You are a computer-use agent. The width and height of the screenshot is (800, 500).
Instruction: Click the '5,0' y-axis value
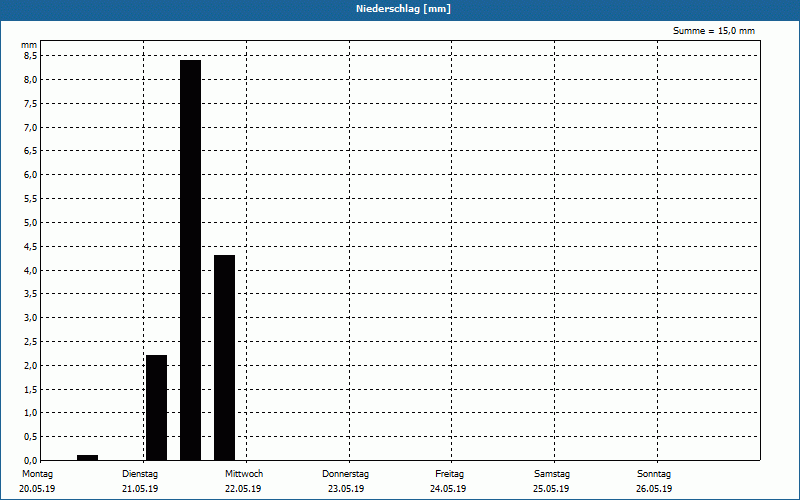pos(31,222)
